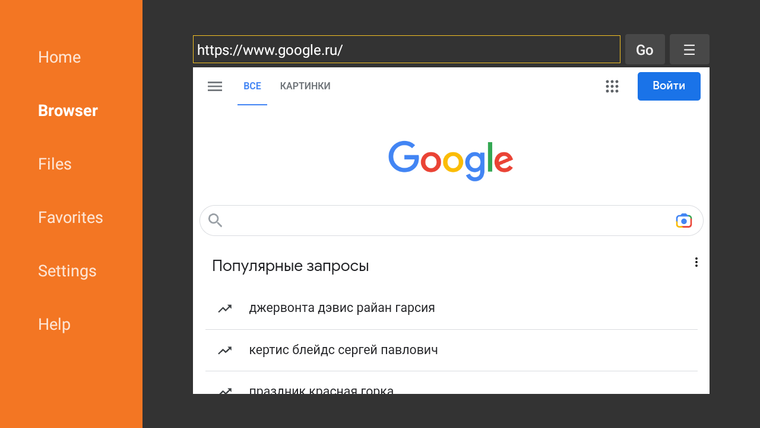Image resolution: width=760 pixels, height=428 pixels.
Task: Go to Home in the sidebar
Action: pyautogui.click(x=59, y=57)
